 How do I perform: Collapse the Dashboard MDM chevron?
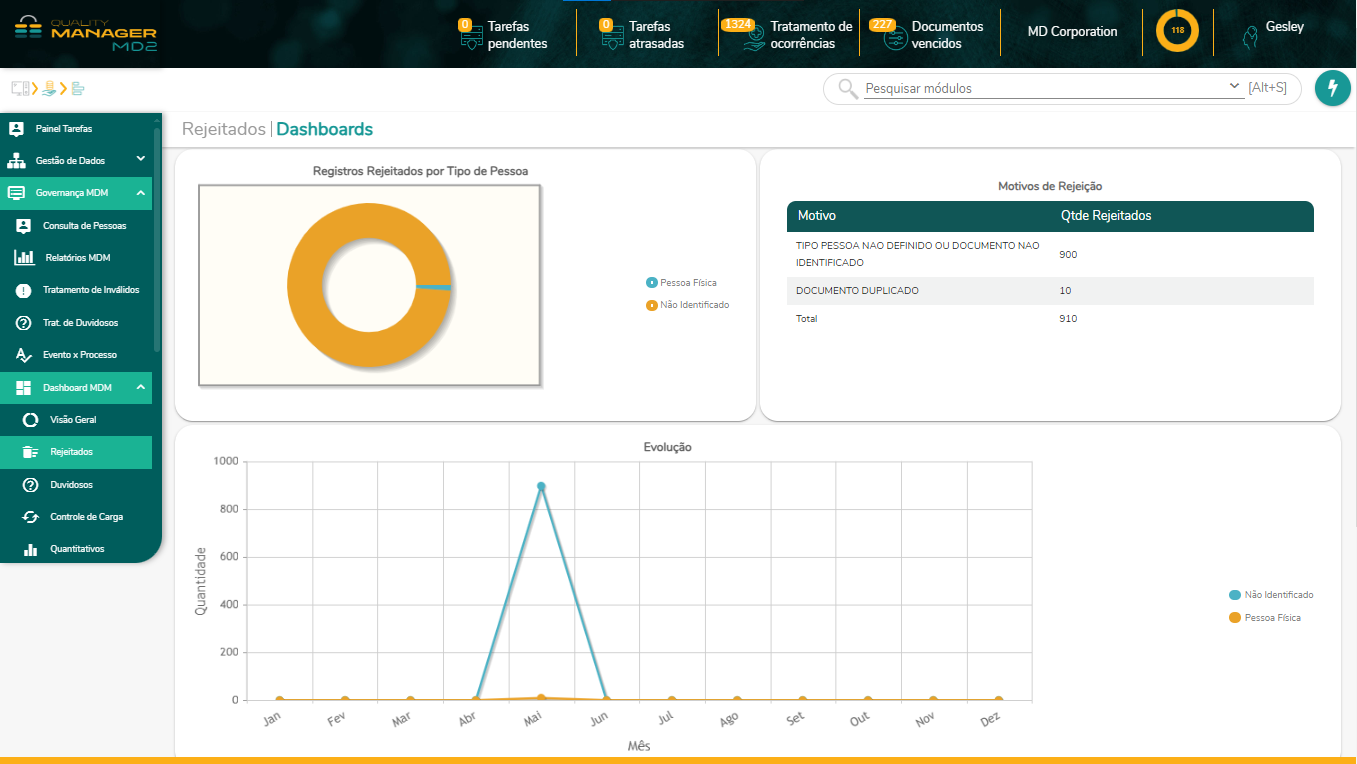point(141,387)
